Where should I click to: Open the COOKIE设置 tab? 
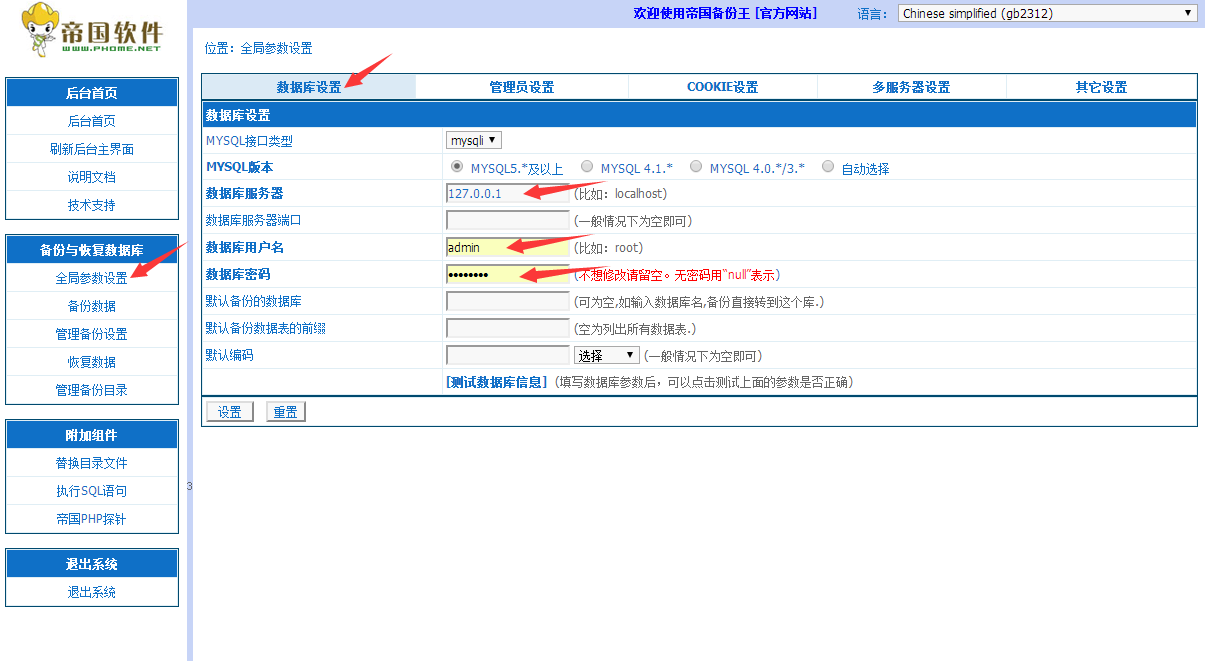(x=722, y=87)
